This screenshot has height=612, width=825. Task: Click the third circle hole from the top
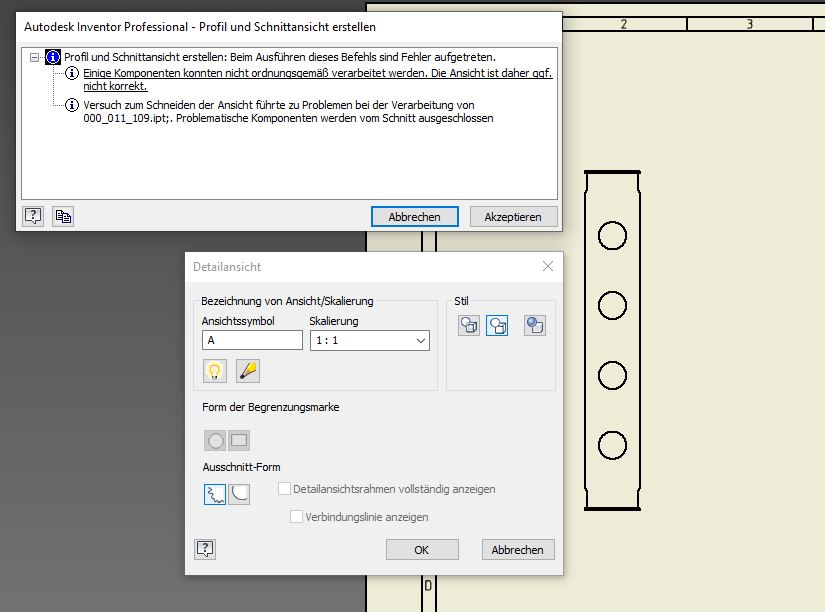click(612, 375)
